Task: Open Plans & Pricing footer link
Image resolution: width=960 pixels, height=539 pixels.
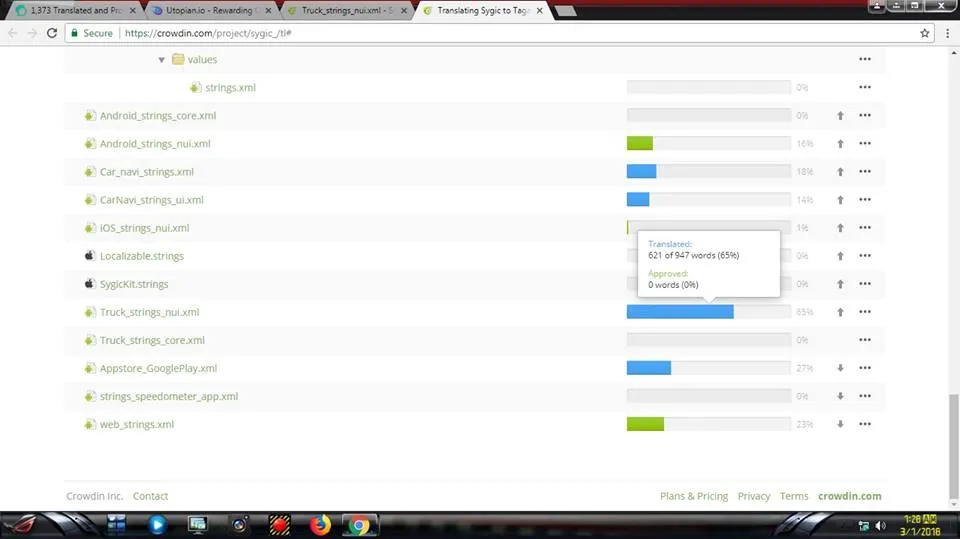Action: click(x=694, y=496)
